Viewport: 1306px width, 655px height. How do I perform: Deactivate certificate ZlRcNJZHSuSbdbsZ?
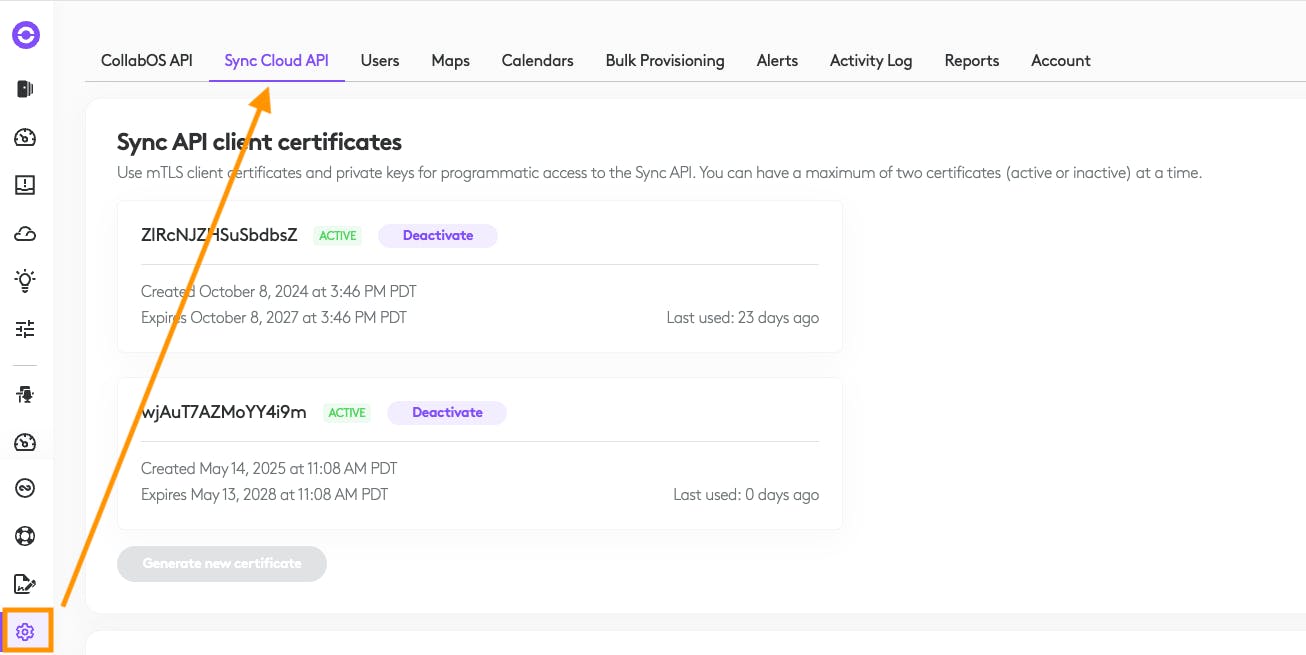(438, 236)
